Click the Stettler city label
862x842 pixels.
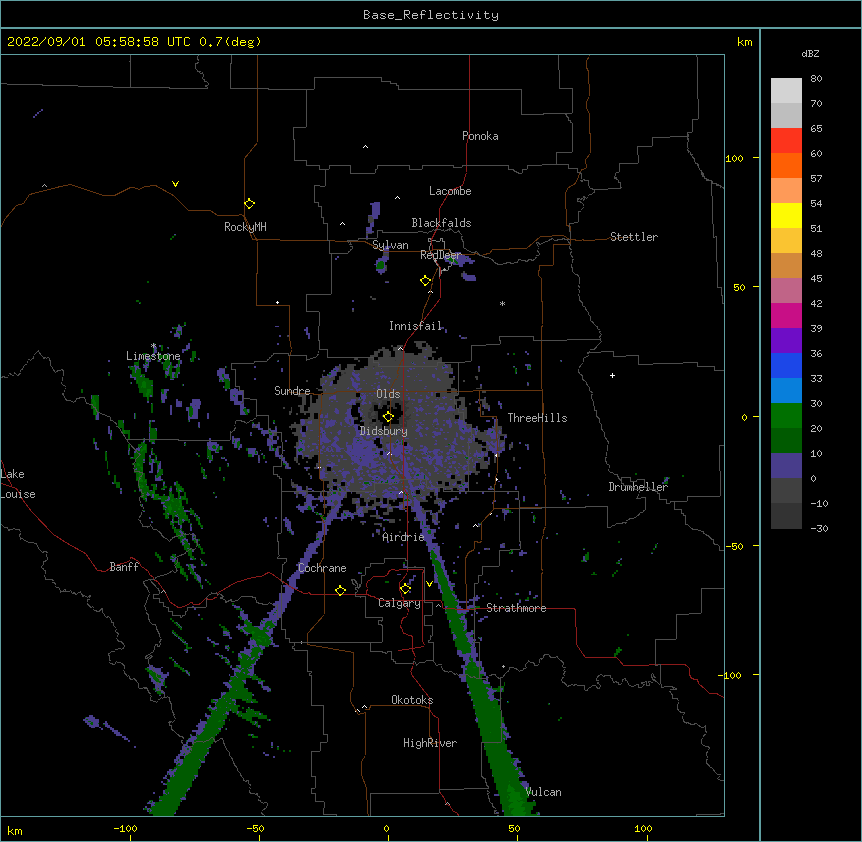point(634,237)
